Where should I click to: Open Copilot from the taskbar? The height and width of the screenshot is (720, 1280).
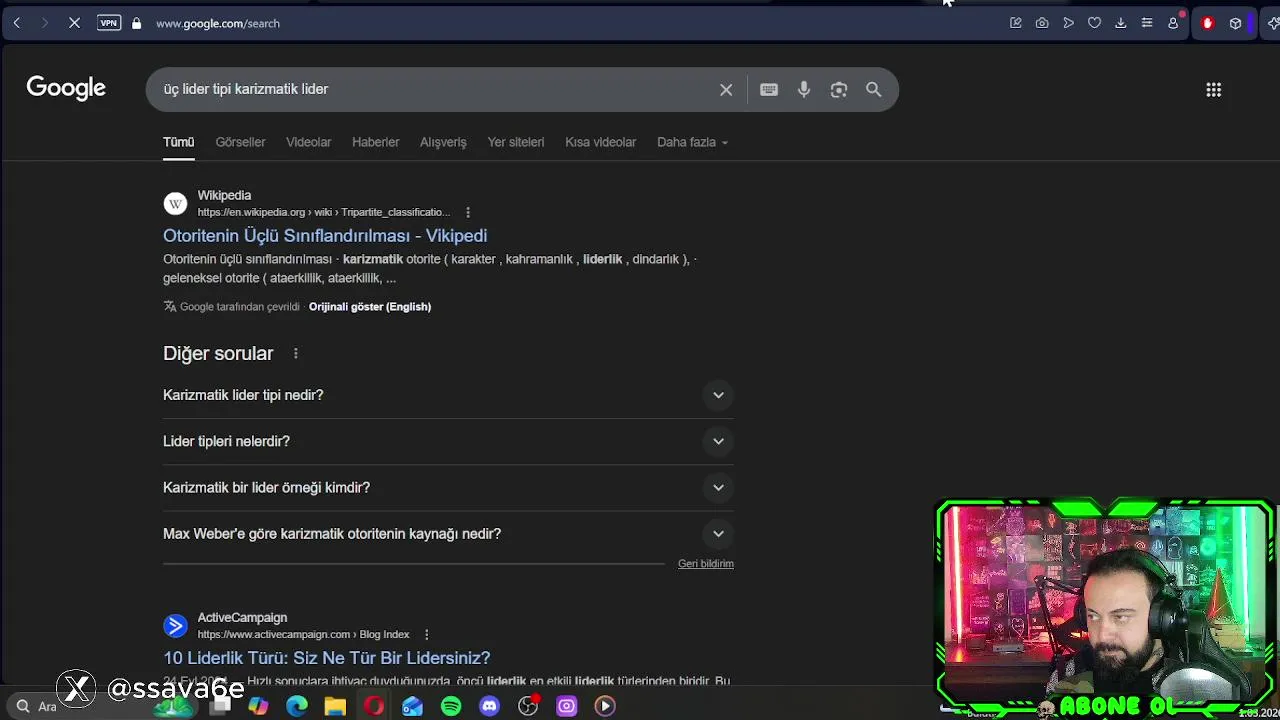point(259,706)
